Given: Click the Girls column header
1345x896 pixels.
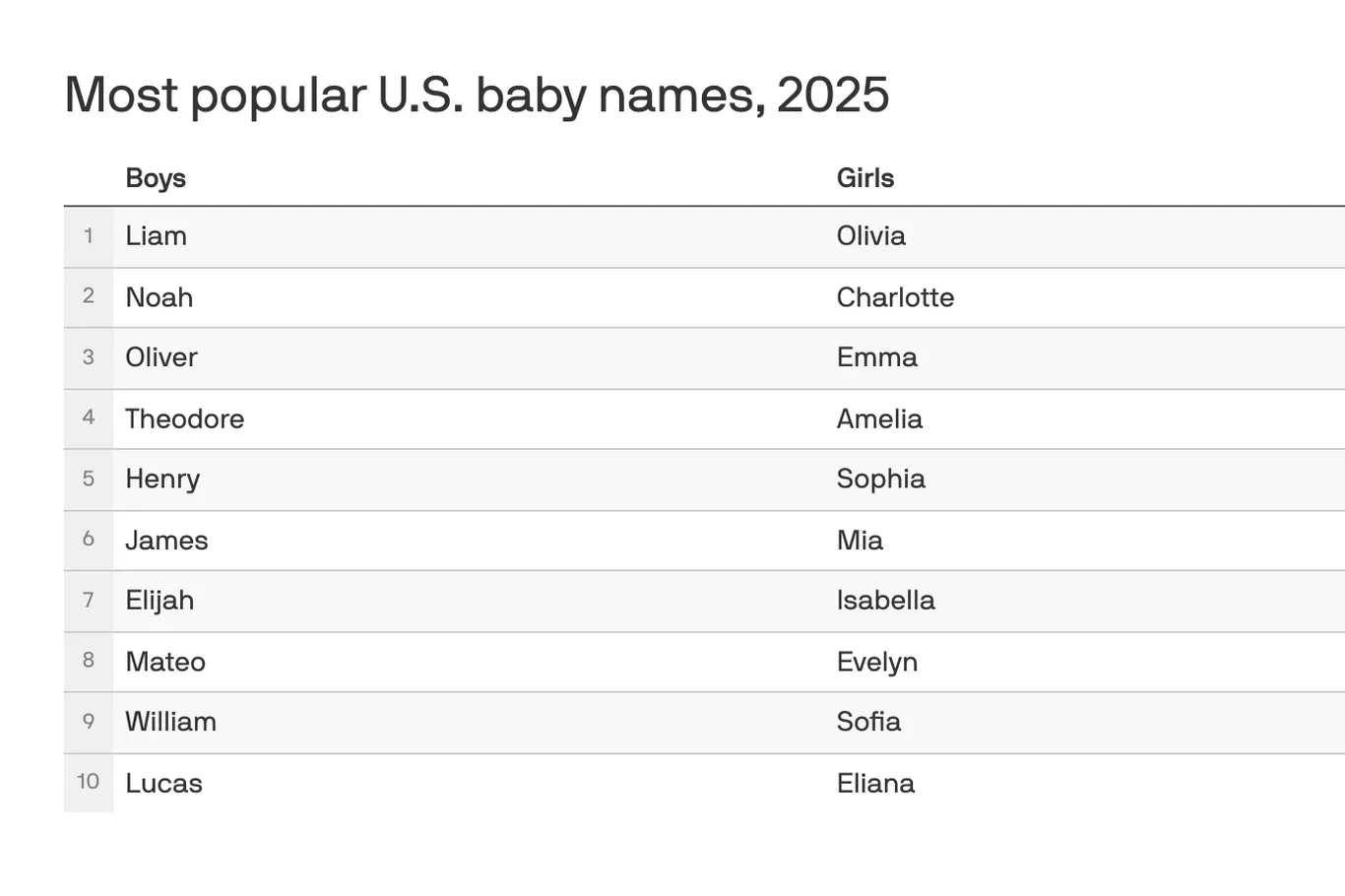Looking at the screenshot, I should tap(865, 178).
